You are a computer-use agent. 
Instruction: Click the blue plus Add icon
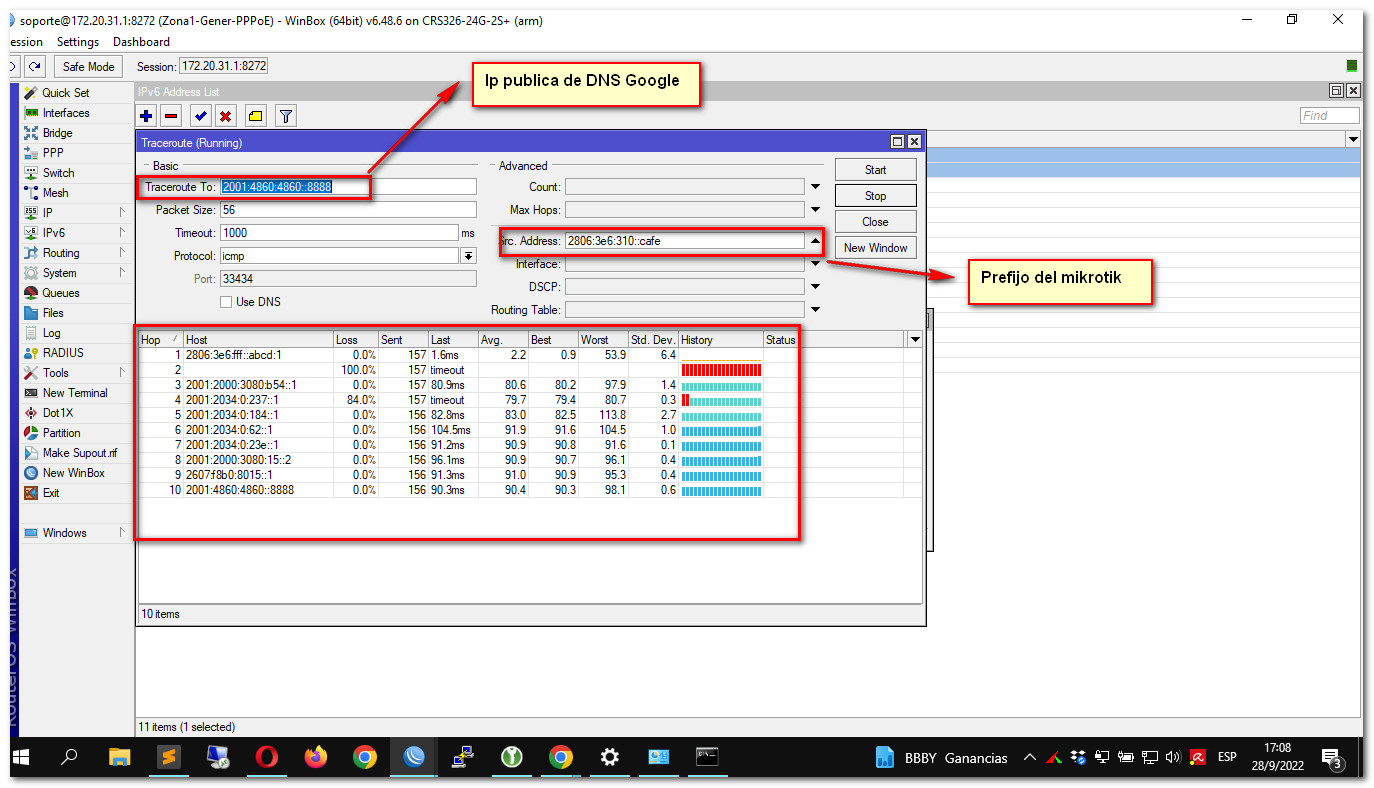[x=147, y=117]
